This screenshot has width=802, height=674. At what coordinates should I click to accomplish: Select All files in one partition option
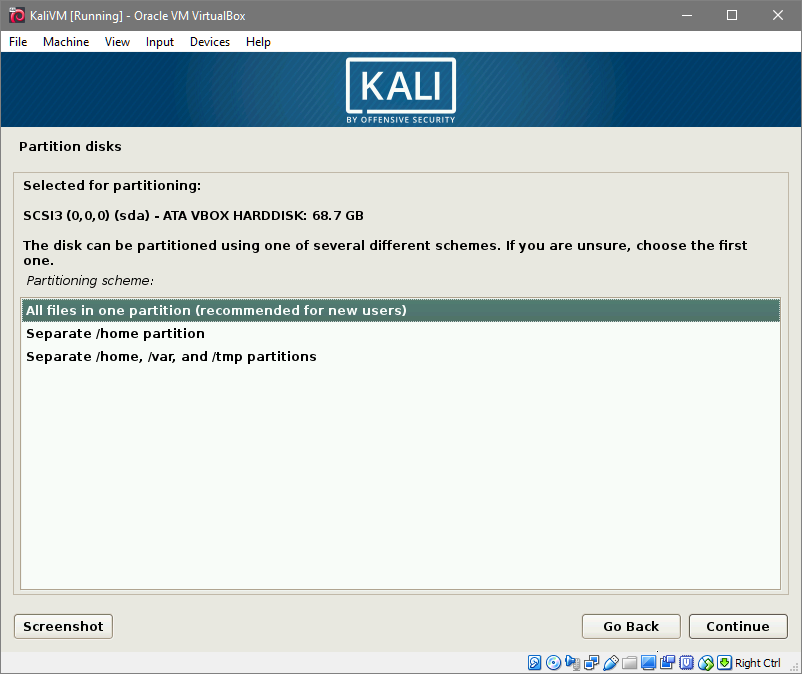[x=401, y=310]
